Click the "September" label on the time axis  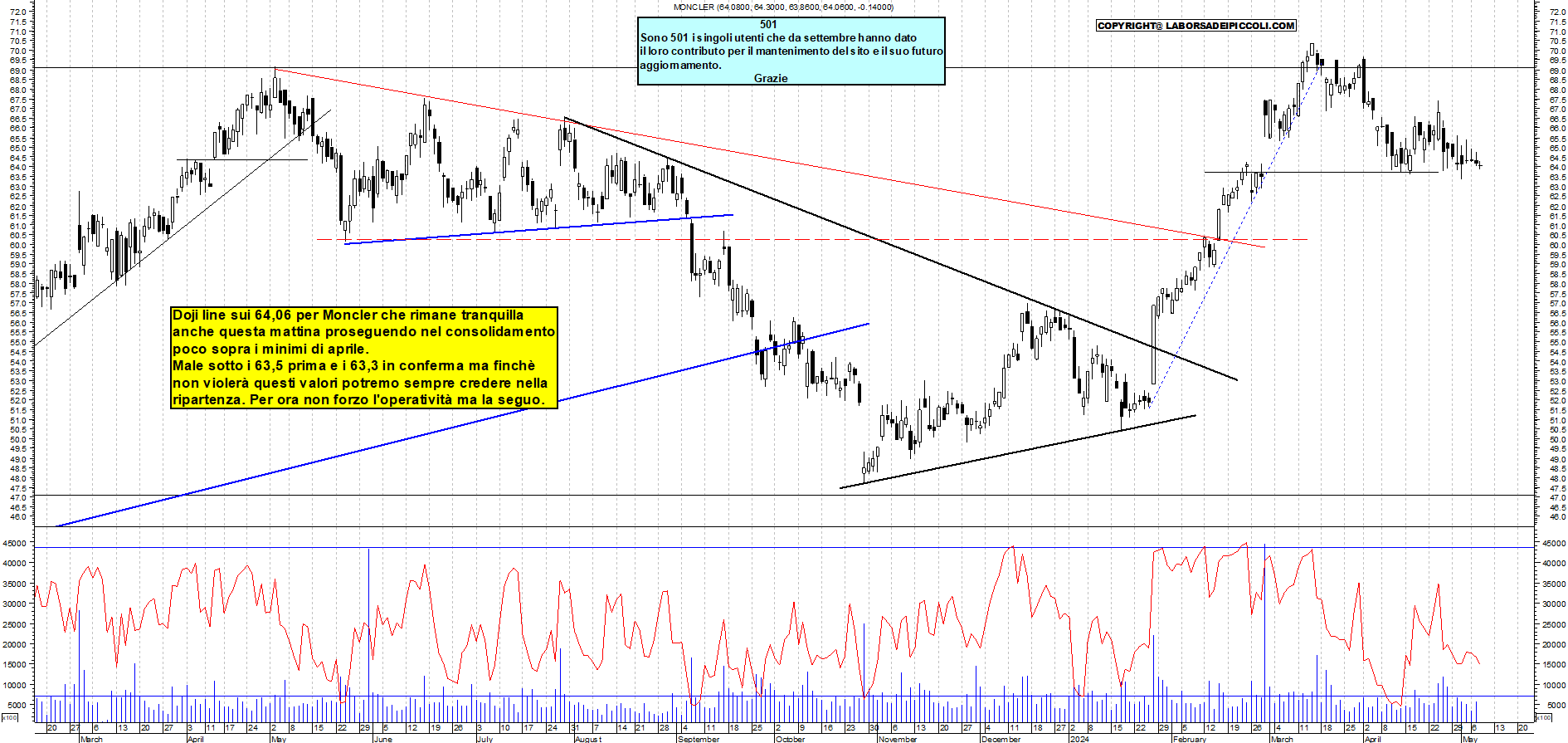pyautogui.click(x=699, y=739)
